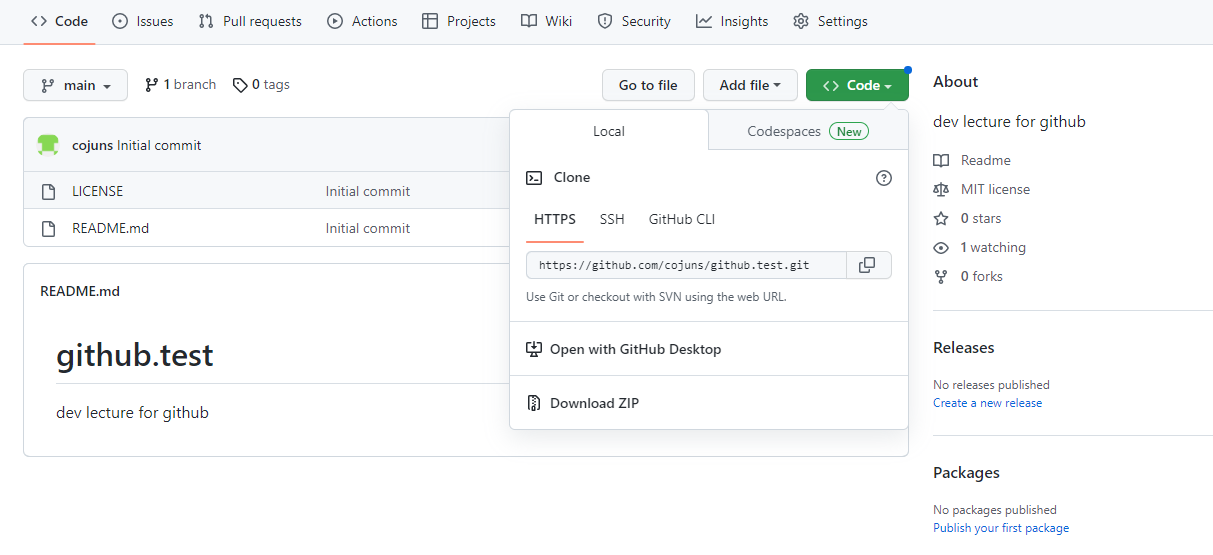
Task: Click the scales icon next to MIT license
Action: (941, 189)
